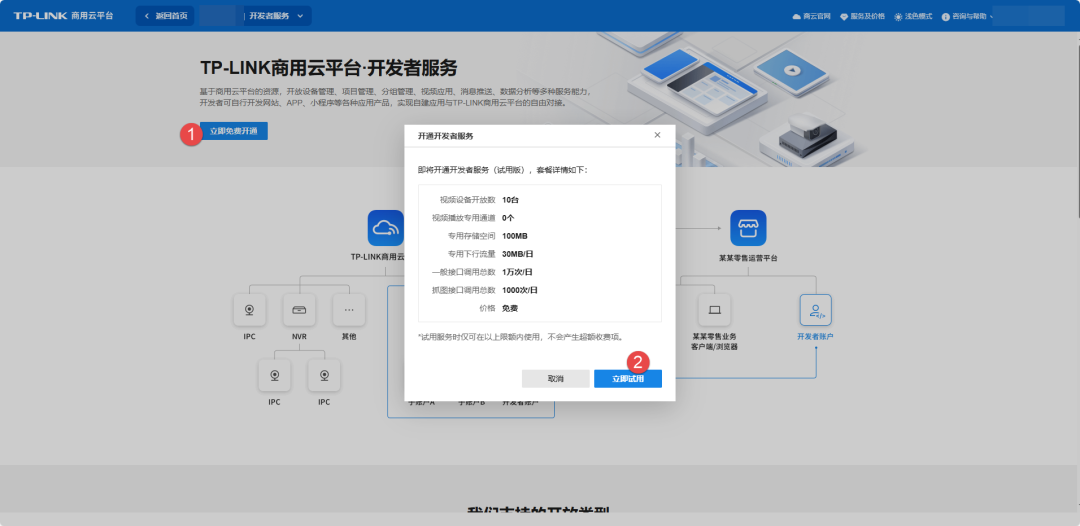The width and height of the screenshot is (1080, 526).
Task: Click 取消 in the dialog
Action: click(x=556, y=379)
